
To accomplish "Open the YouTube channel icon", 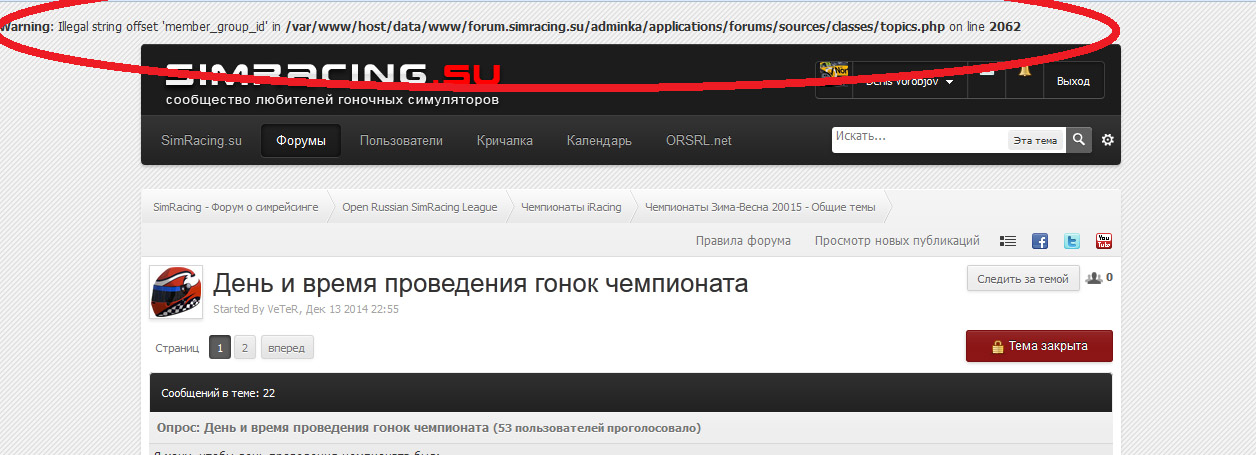I will click(x=1104, y=241).
